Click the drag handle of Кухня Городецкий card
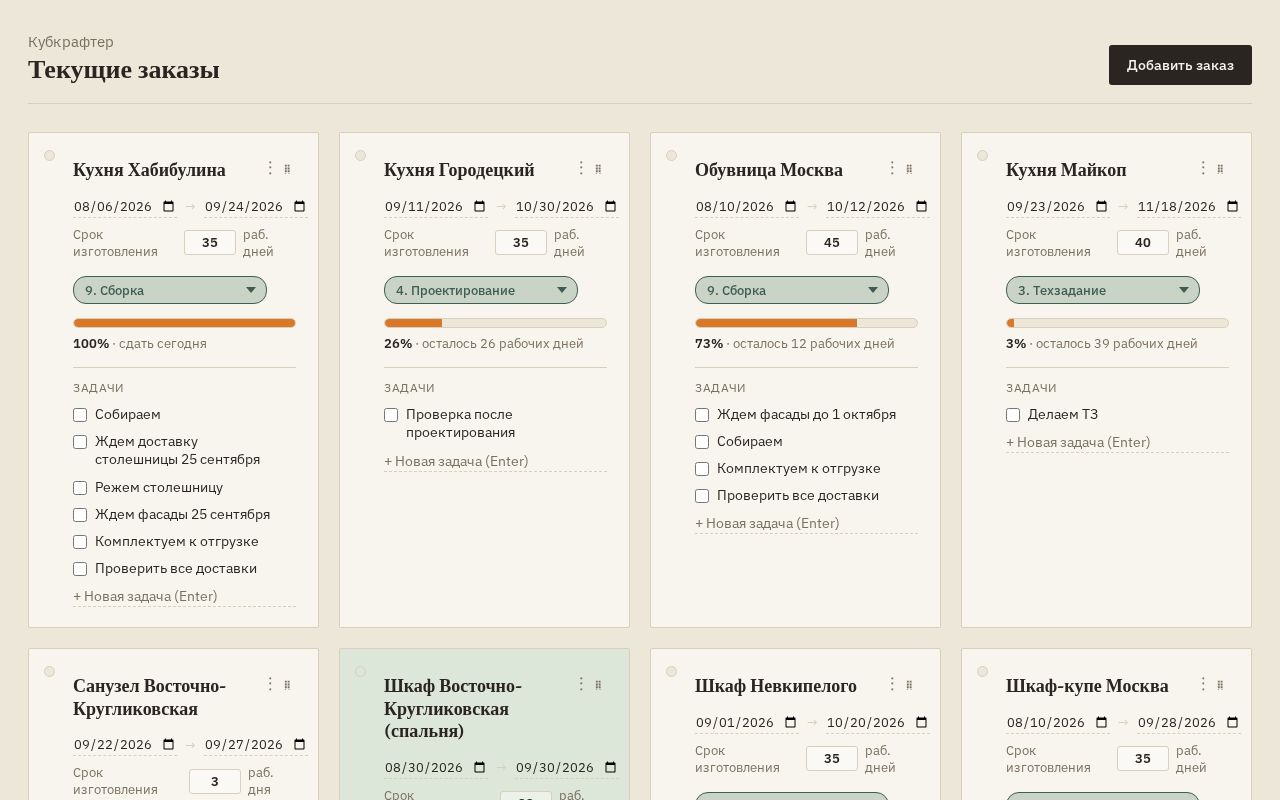Viewport: 1280px width, 800px height. (598, 169)
